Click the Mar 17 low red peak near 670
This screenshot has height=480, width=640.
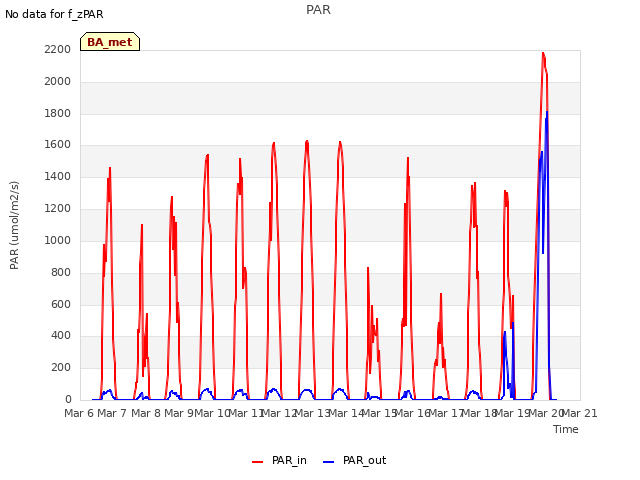(x=441, y=294)
